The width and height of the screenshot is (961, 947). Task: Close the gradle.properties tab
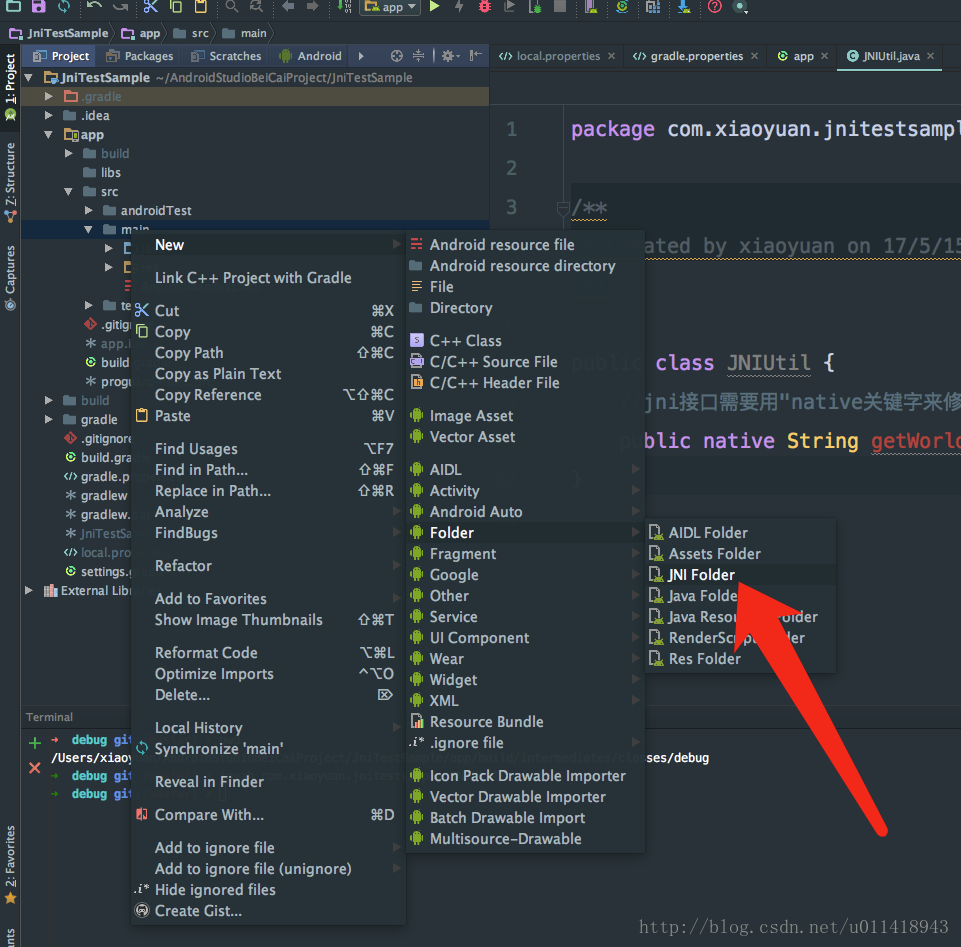(x=754, y=56)
